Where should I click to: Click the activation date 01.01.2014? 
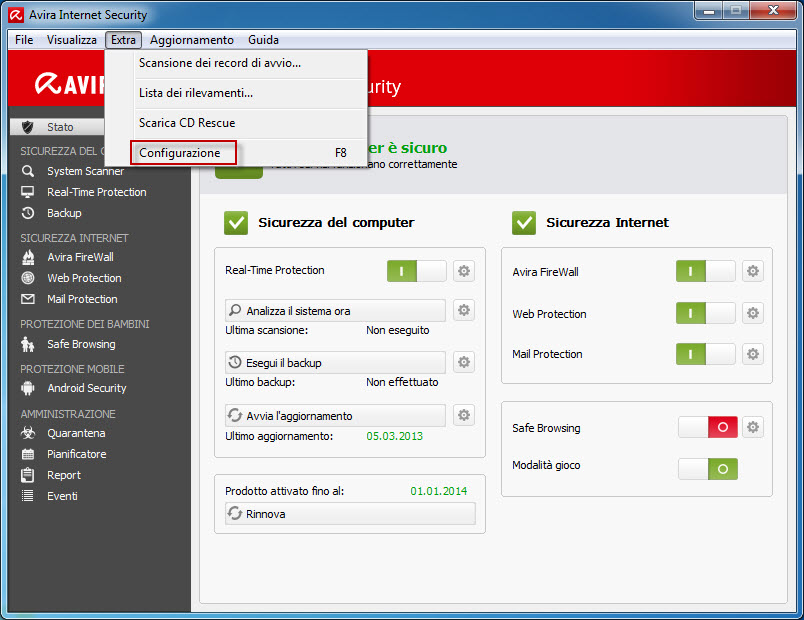click(439, 491)
